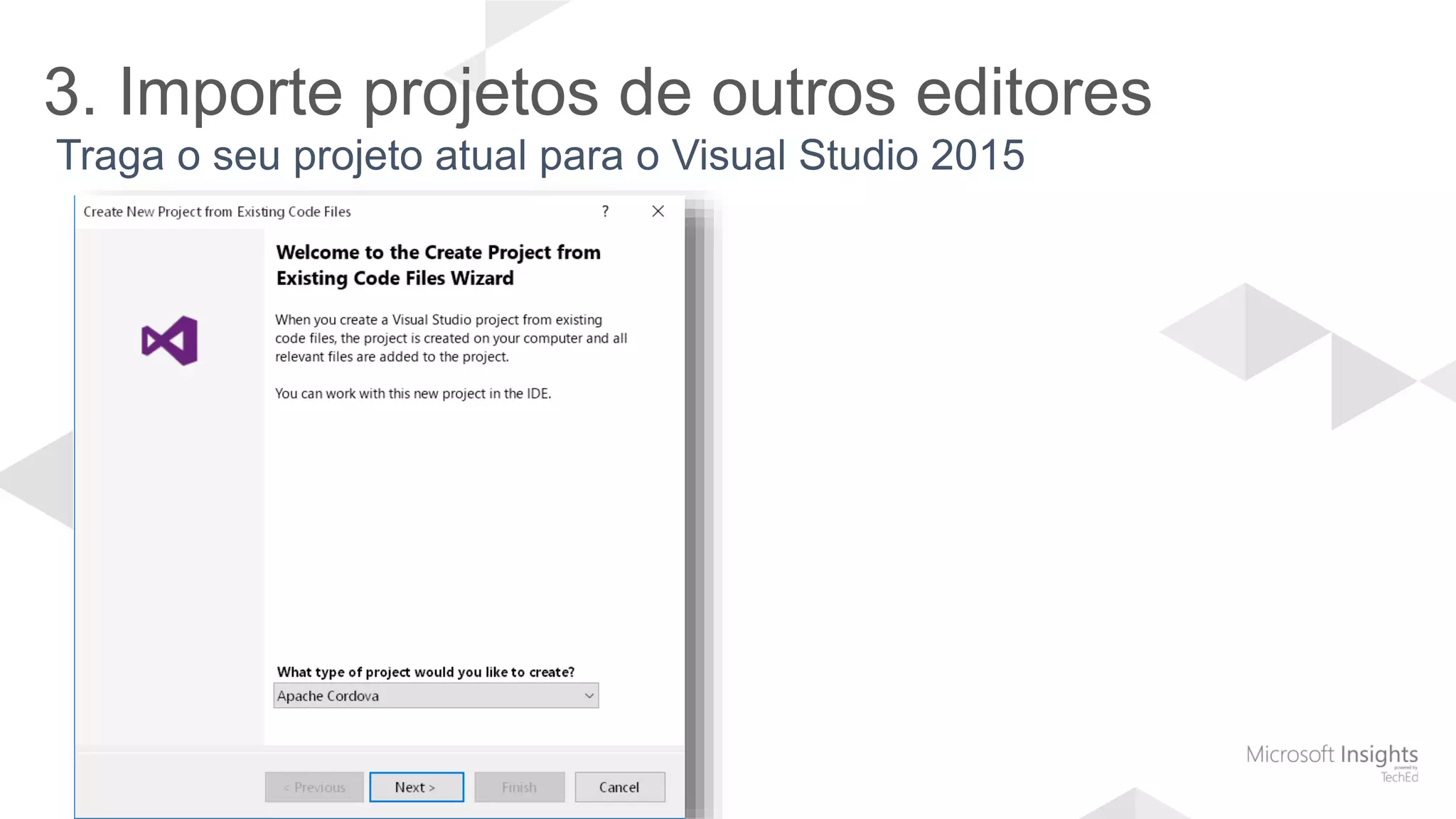This screenshot has height=819, width=1456.
Task: Click the wizard welcome heading text
Action: tap(438, 265)
